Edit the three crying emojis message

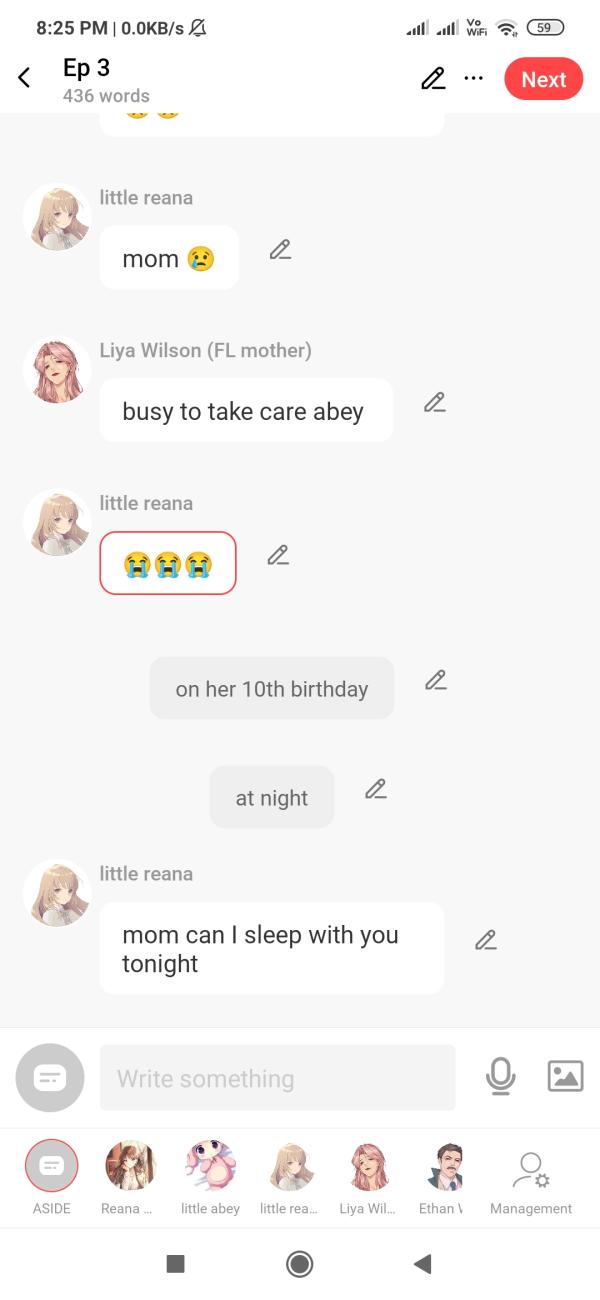(278, 555)
